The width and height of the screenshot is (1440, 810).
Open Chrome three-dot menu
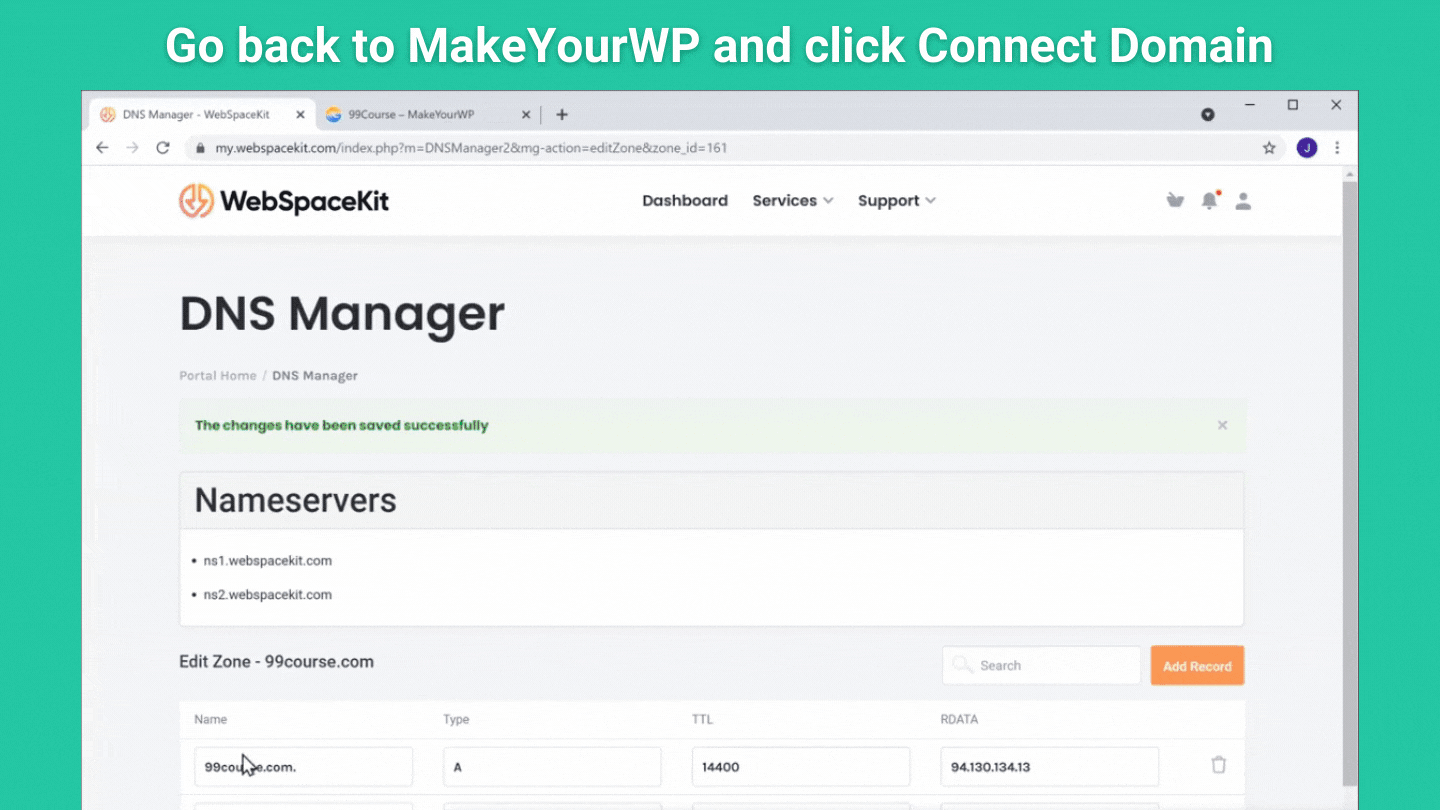[1337, 148]
